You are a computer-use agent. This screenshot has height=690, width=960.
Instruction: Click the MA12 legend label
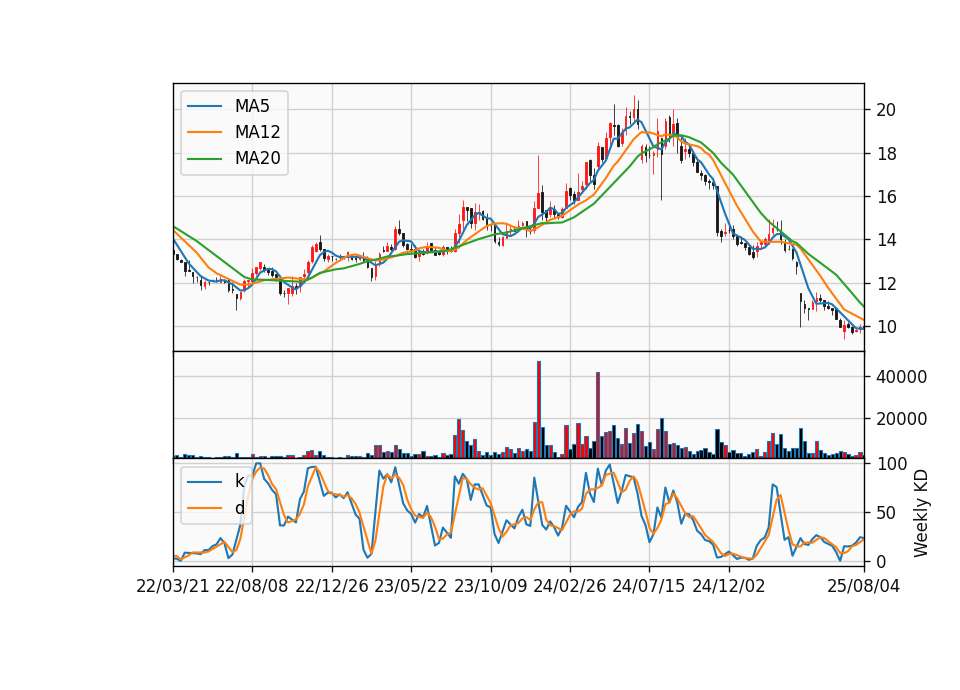click(257, 132)
